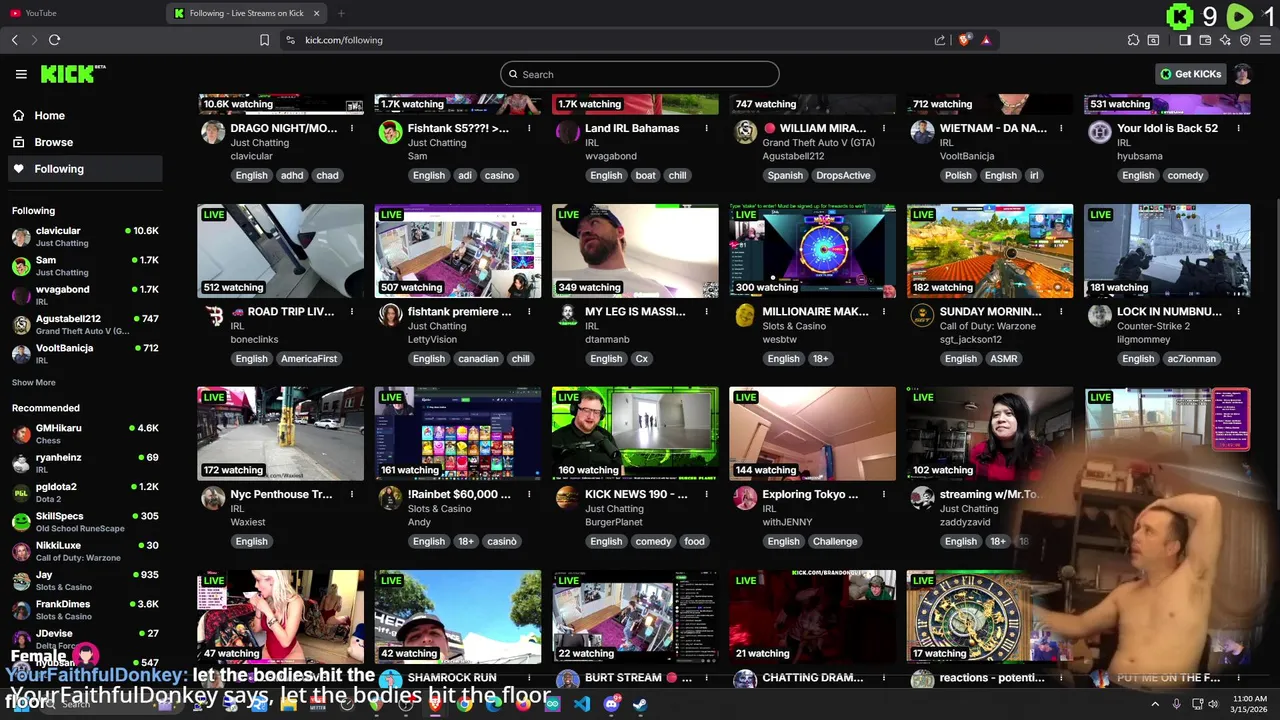Screen dimensions: 1280x720
Task: Click the food tag under KICK NEWS 190
Action: (694, 541)
